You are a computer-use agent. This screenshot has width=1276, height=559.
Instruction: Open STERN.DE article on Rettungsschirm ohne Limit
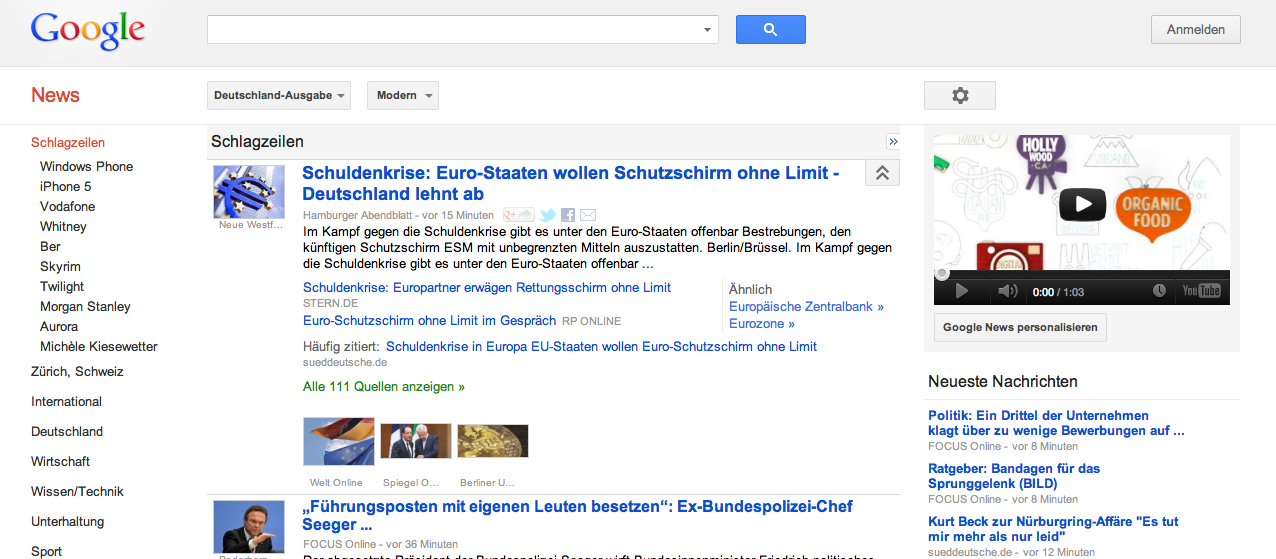(487, 288)
